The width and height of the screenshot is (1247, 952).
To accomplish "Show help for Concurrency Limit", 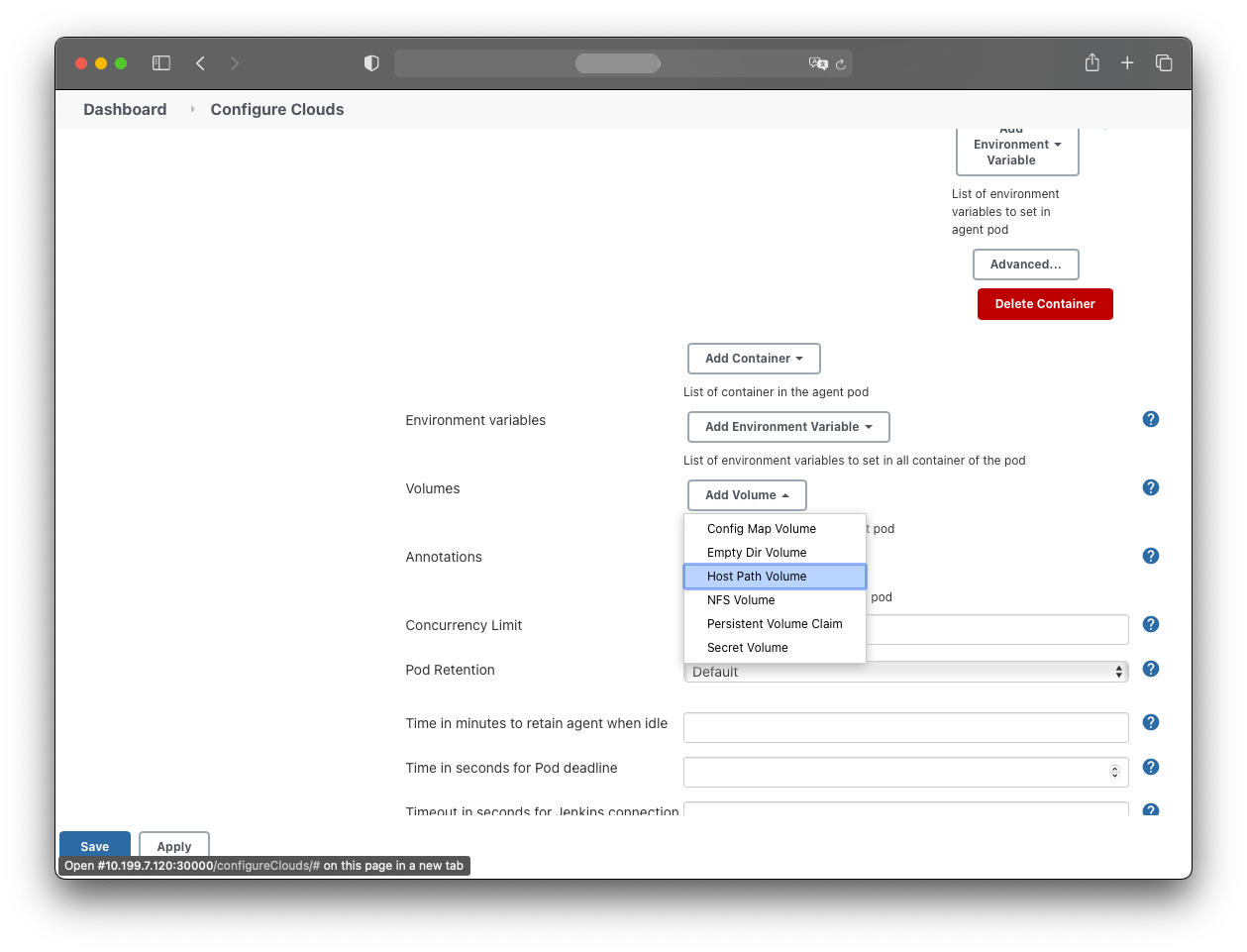I will pyautogui.click(x=1150, y=624).
